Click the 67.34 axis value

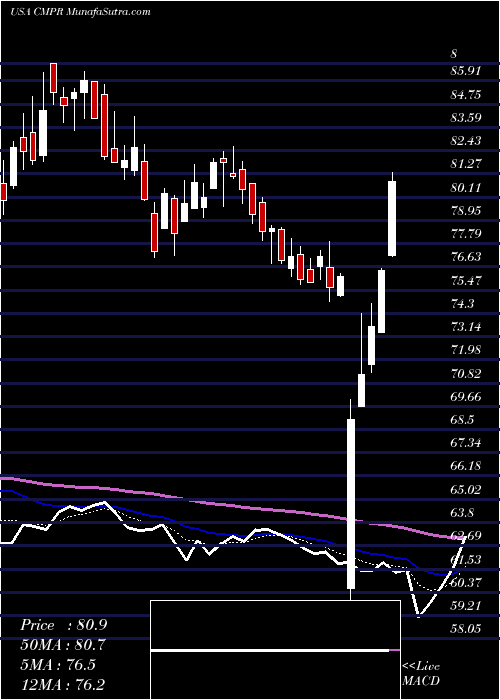click(466, 443)
